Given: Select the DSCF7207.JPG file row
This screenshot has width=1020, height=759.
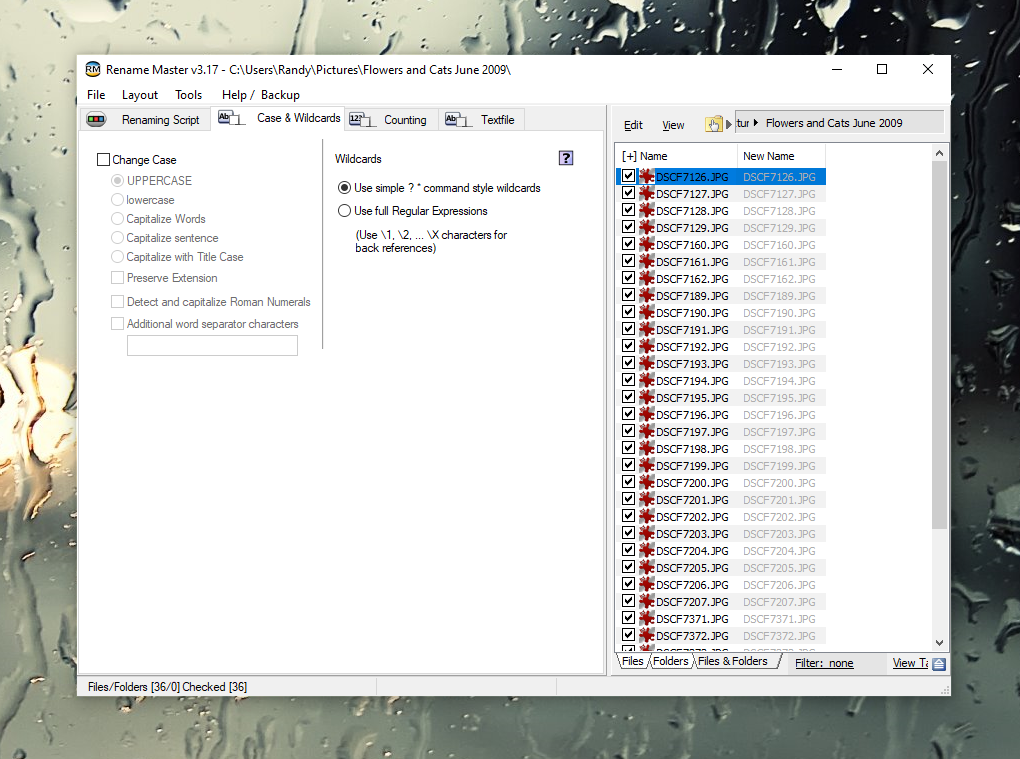Looking at the screenshot, I should pyautogui.click(x=720, y=602).
